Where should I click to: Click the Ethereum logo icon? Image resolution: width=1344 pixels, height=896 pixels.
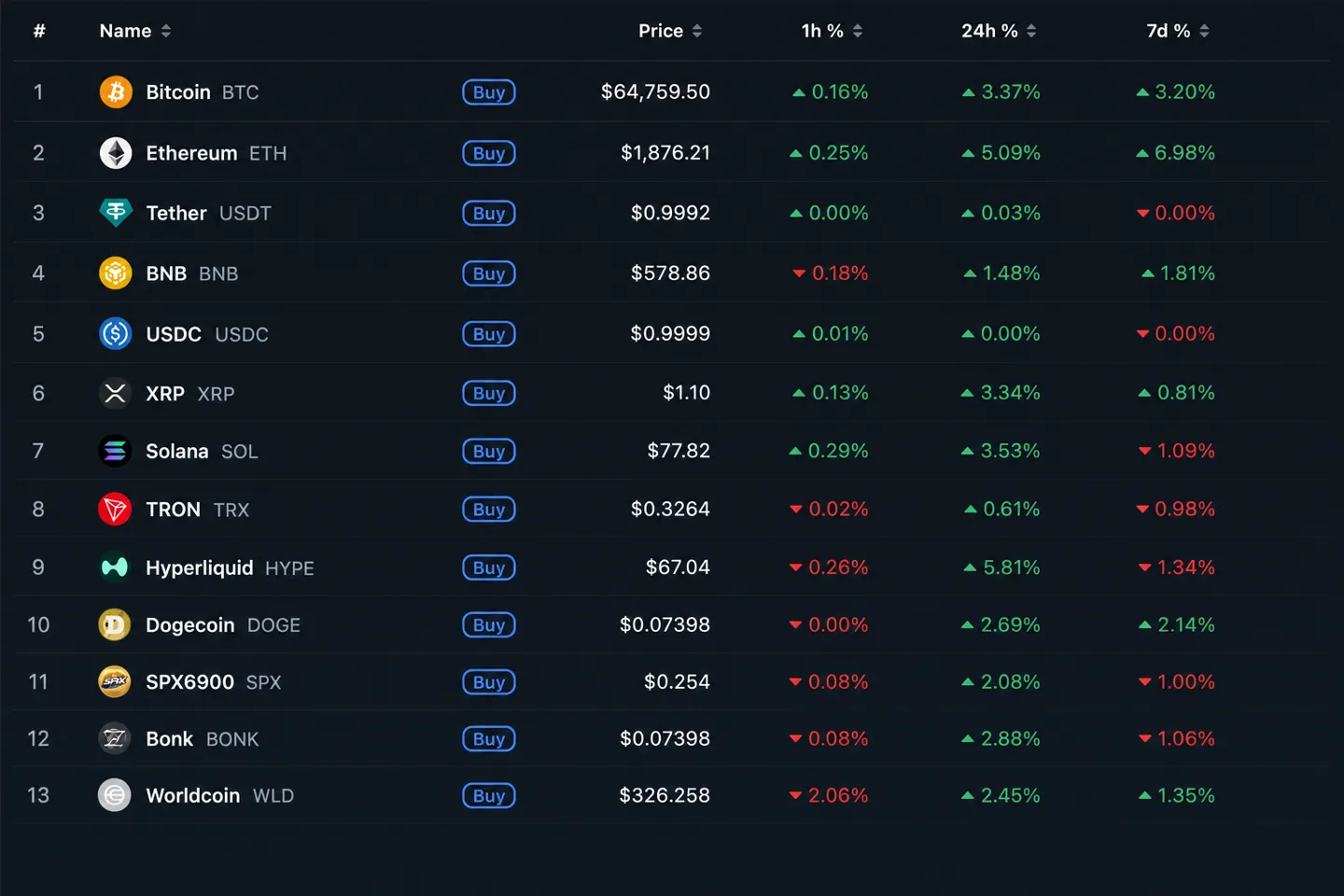pos(116,153)
